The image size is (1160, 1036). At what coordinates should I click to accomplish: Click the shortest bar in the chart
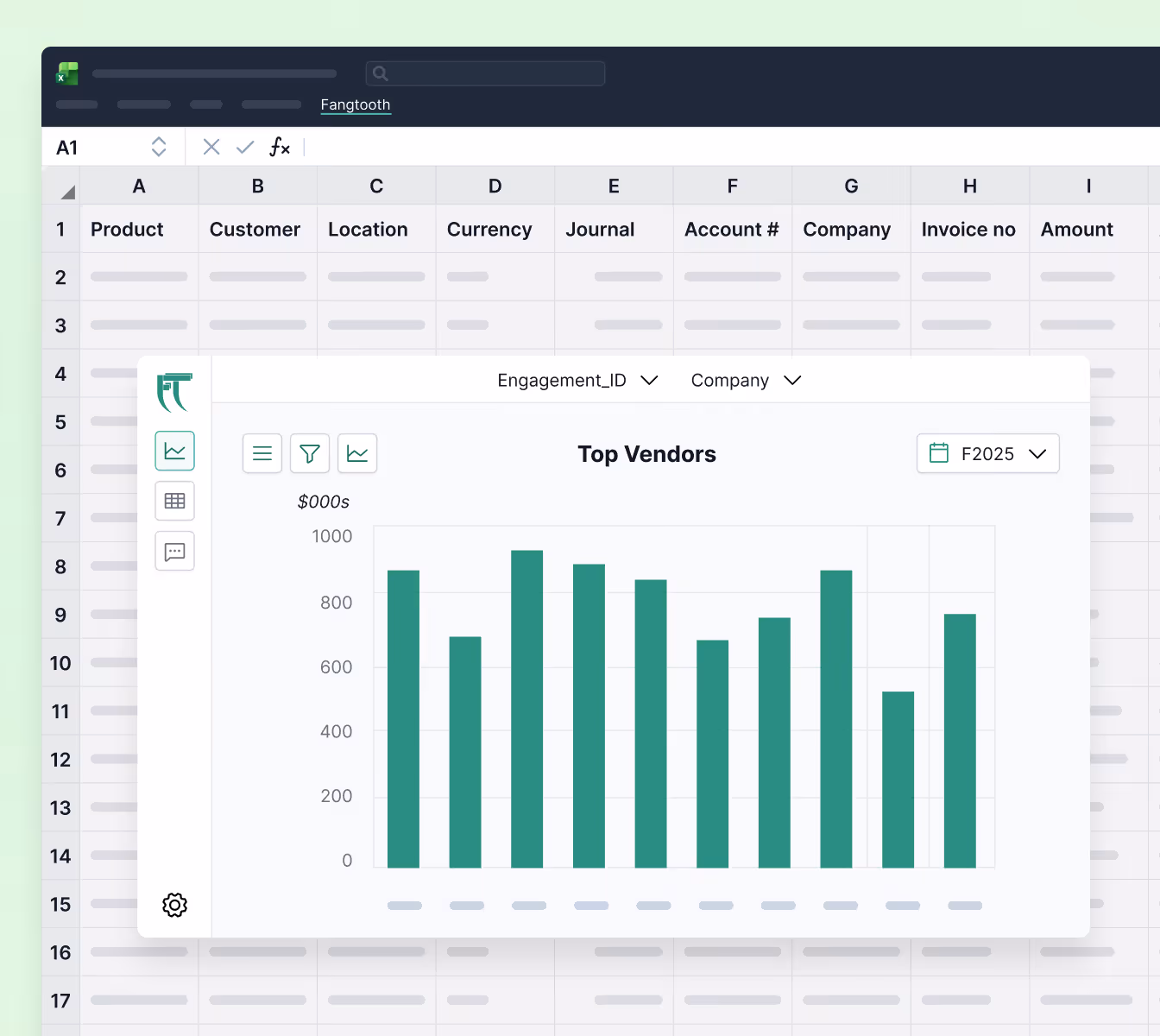898,780
